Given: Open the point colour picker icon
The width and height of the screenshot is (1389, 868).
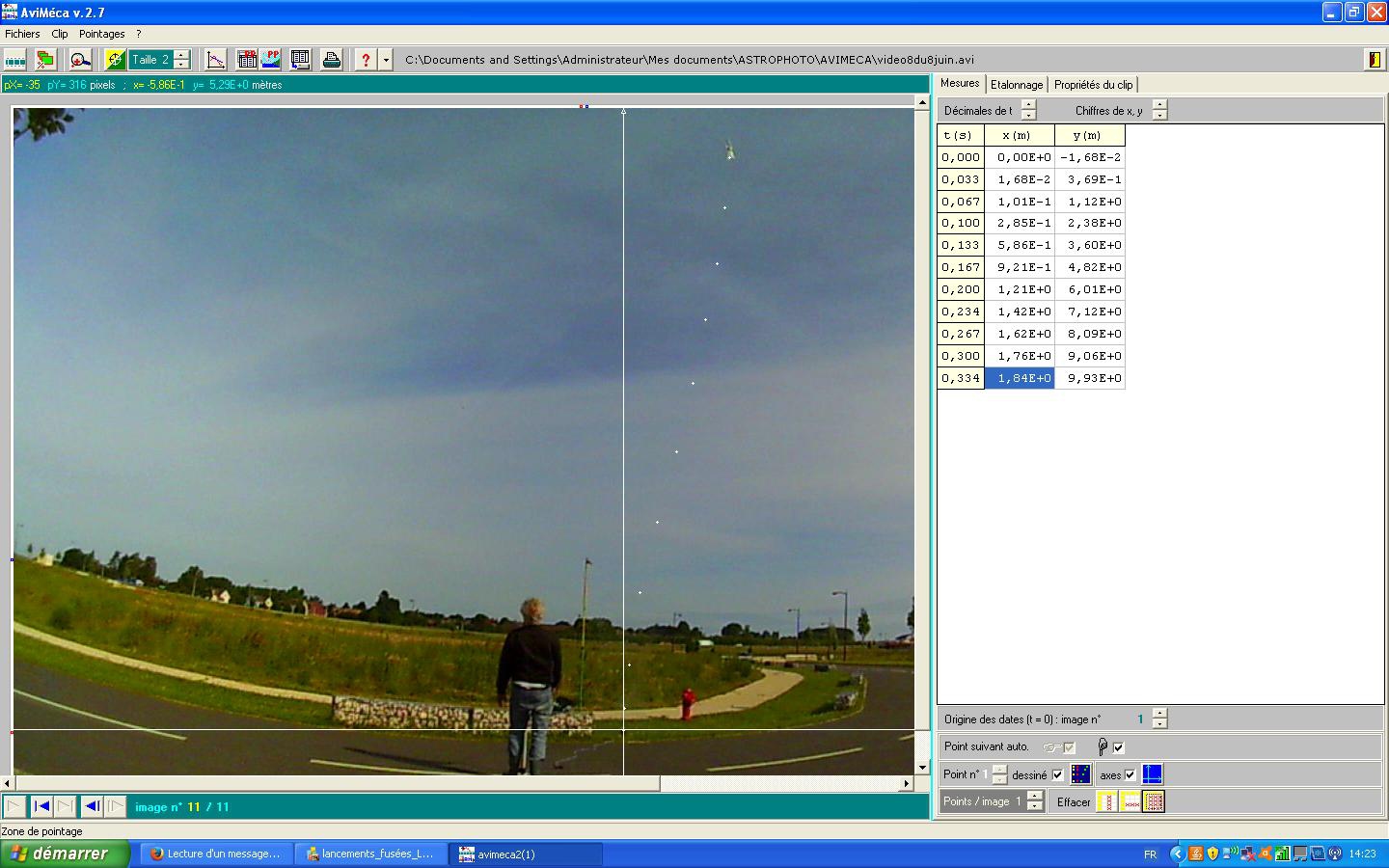Looking at the screenshot, I should click(x=1080, y=774).
